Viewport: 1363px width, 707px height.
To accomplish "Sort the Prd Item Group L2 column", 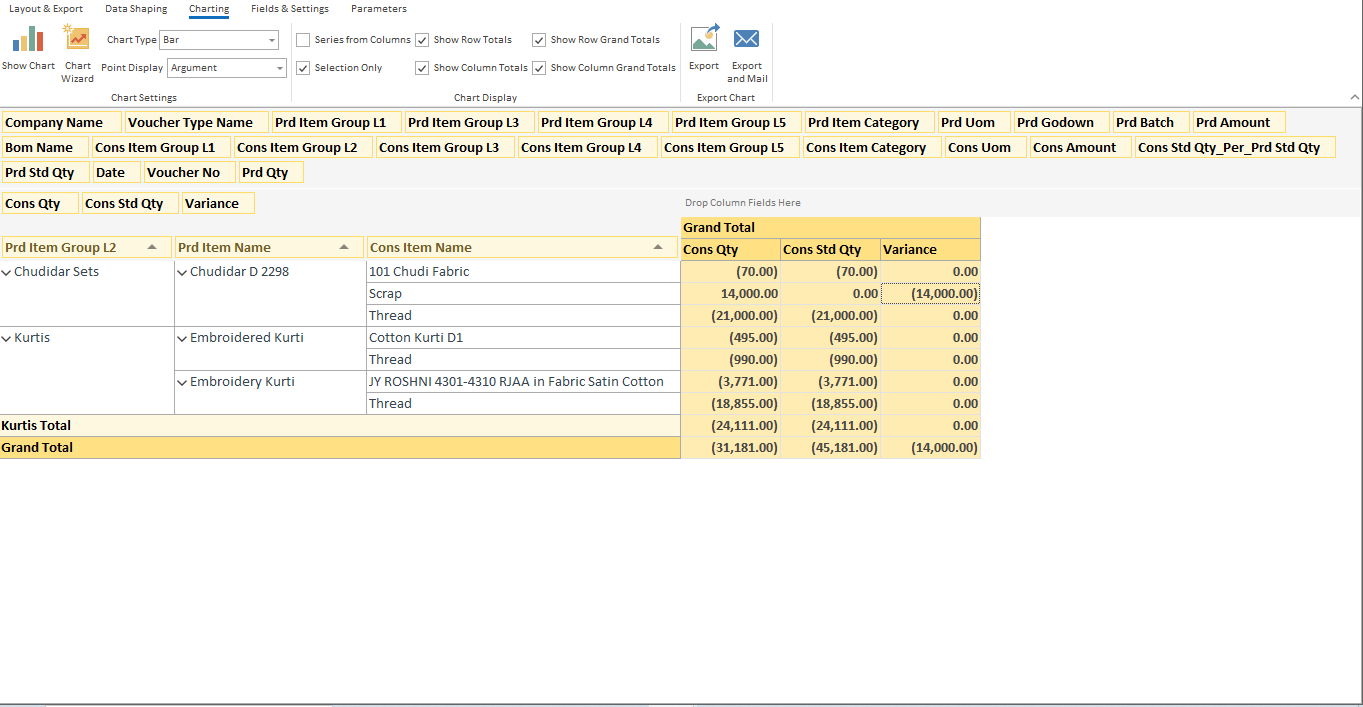I will 152,247.
